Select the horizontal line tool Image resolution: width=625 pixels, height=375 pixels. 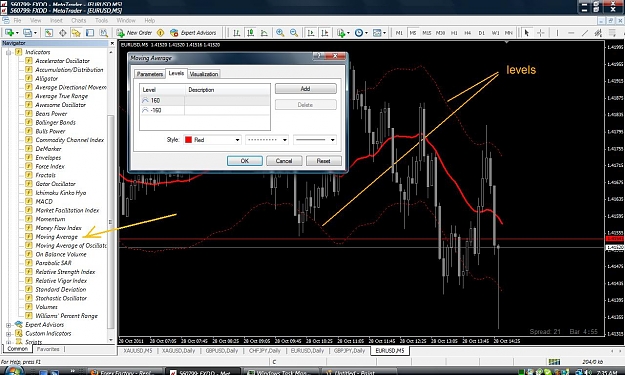pyautogui.click(x=571, y=33)
